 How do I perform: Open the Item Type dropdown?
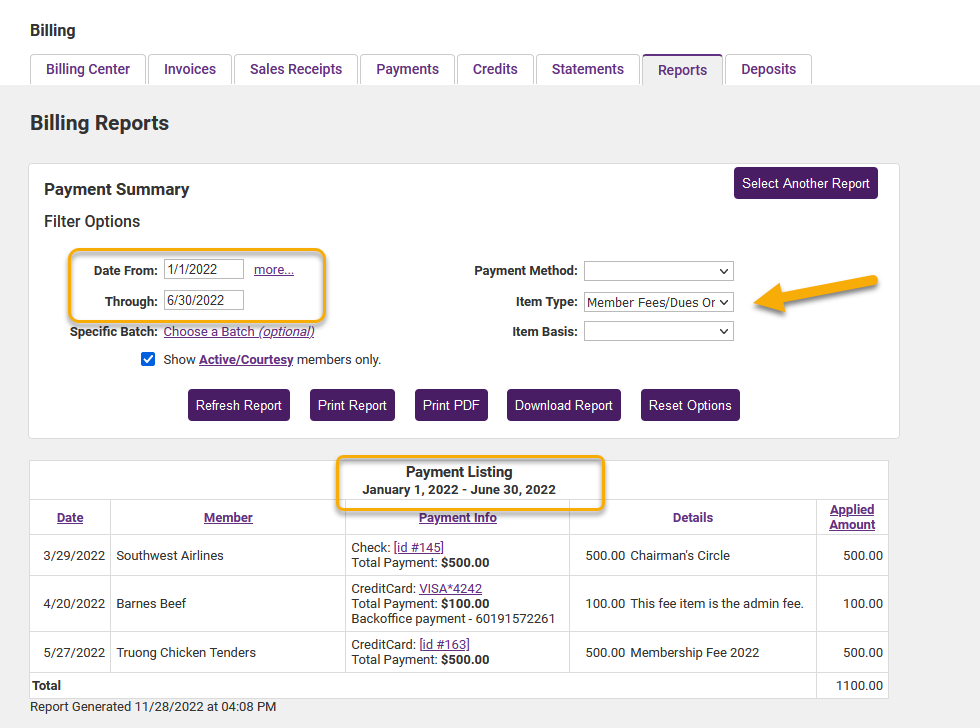click(x=658, y=301)
